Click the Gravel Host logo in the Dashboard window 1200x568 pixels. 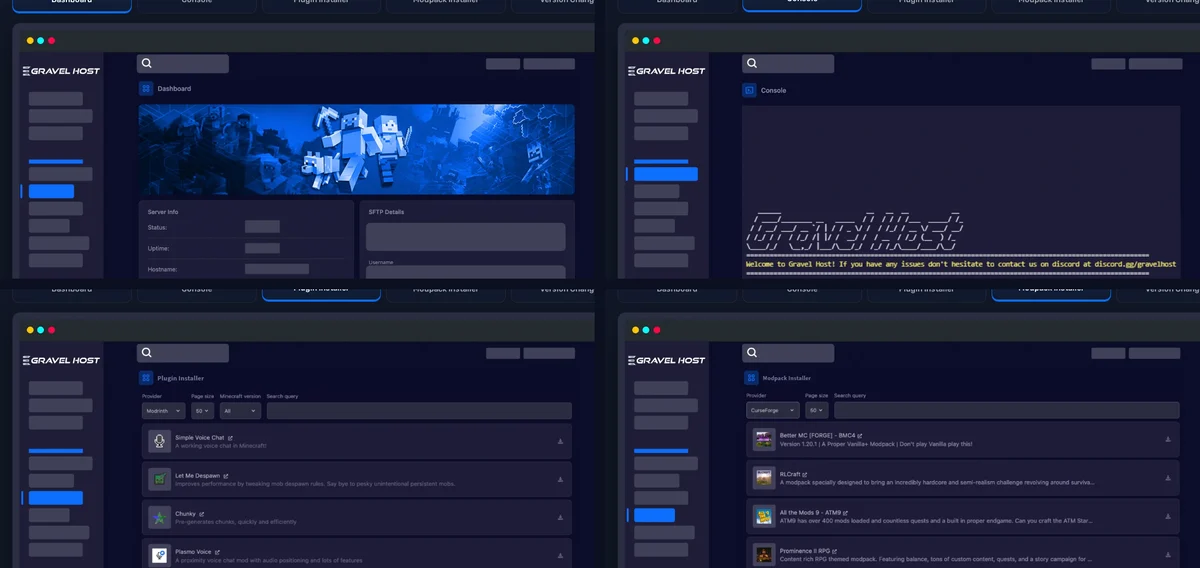tap(61, 71)
